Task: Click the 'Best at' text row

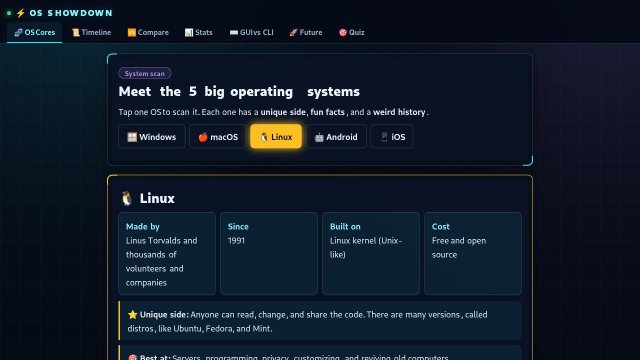Action: (x=320, y=353)
